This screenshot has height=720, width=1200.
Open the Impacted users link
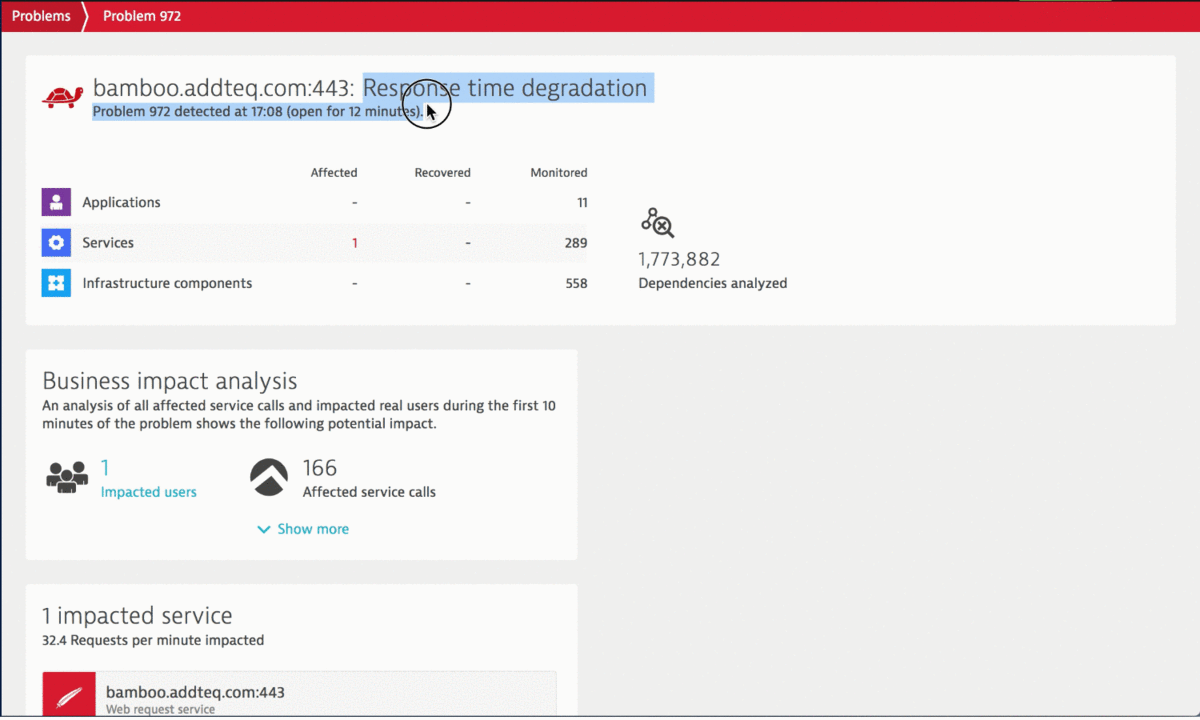(x=148, y=492)
